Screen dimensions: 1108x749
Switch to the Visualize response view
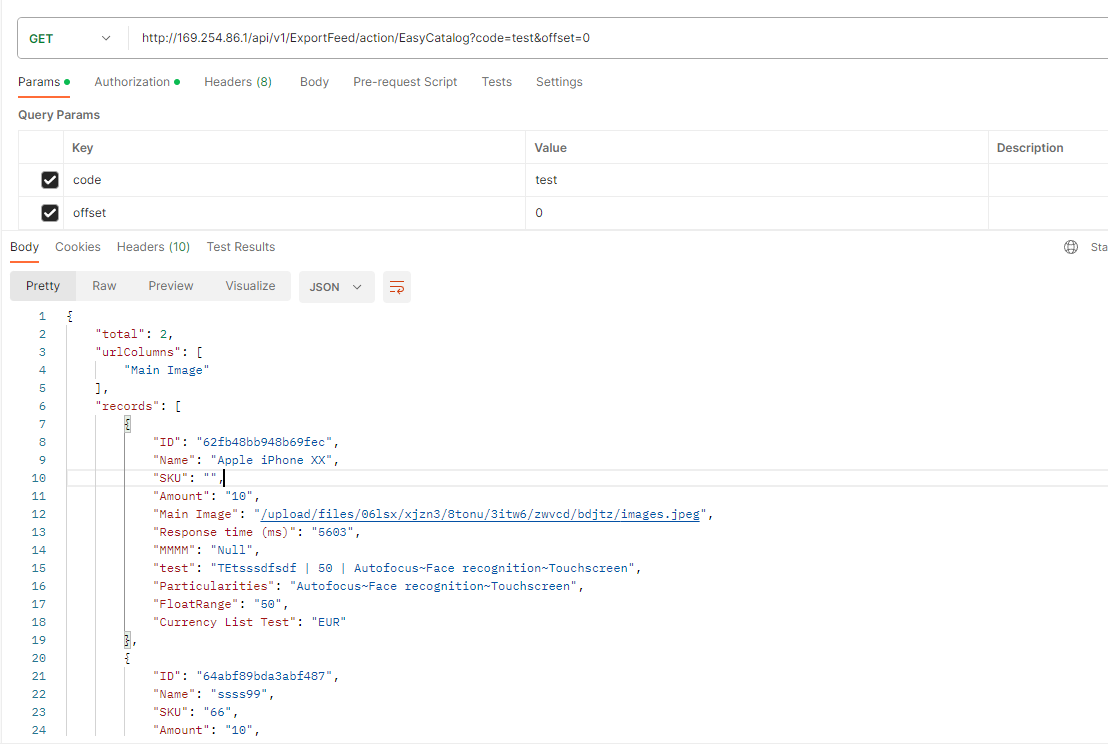249,286
